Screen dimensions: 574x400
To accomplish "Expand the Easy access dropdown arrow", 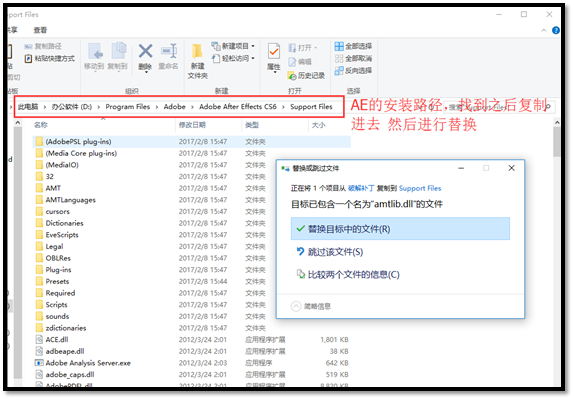I will pyautogui.click(x=253, y=58).
